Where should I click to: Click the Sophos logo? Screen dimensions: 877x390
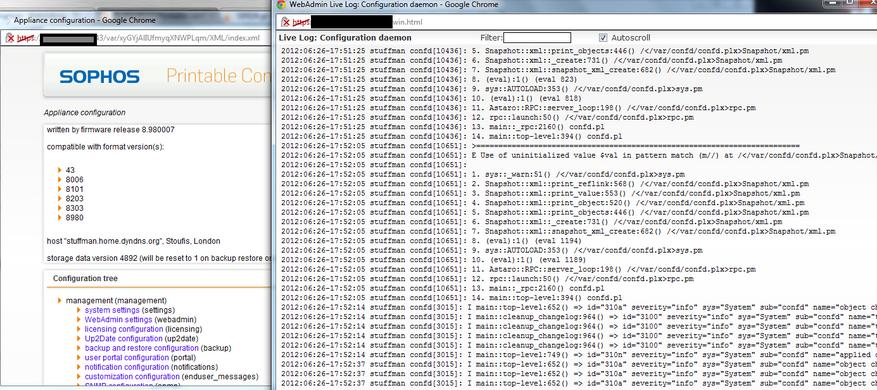click(100, 77)
